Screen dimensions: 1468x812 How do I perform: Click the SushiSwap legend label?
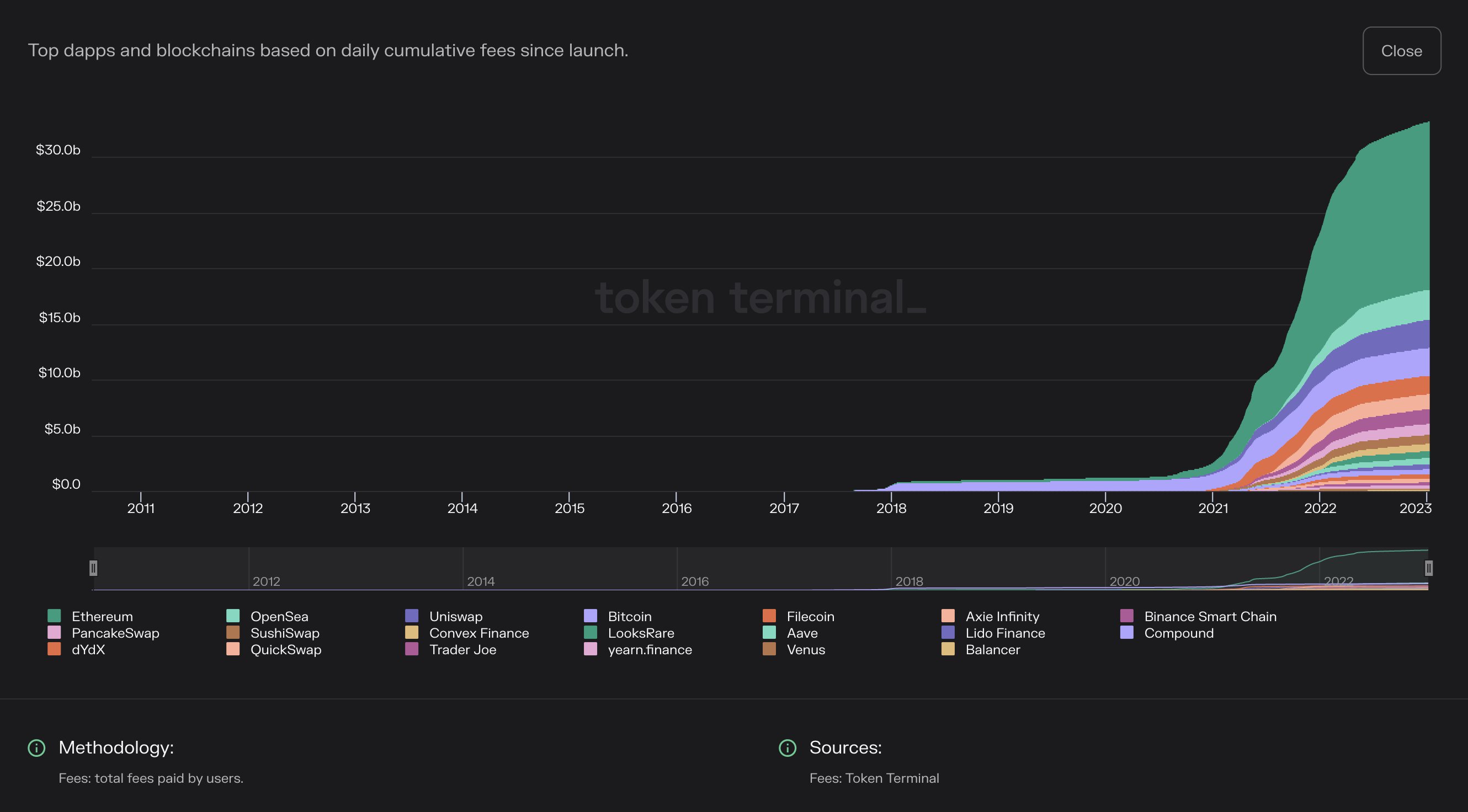click(x=284, y=633)
